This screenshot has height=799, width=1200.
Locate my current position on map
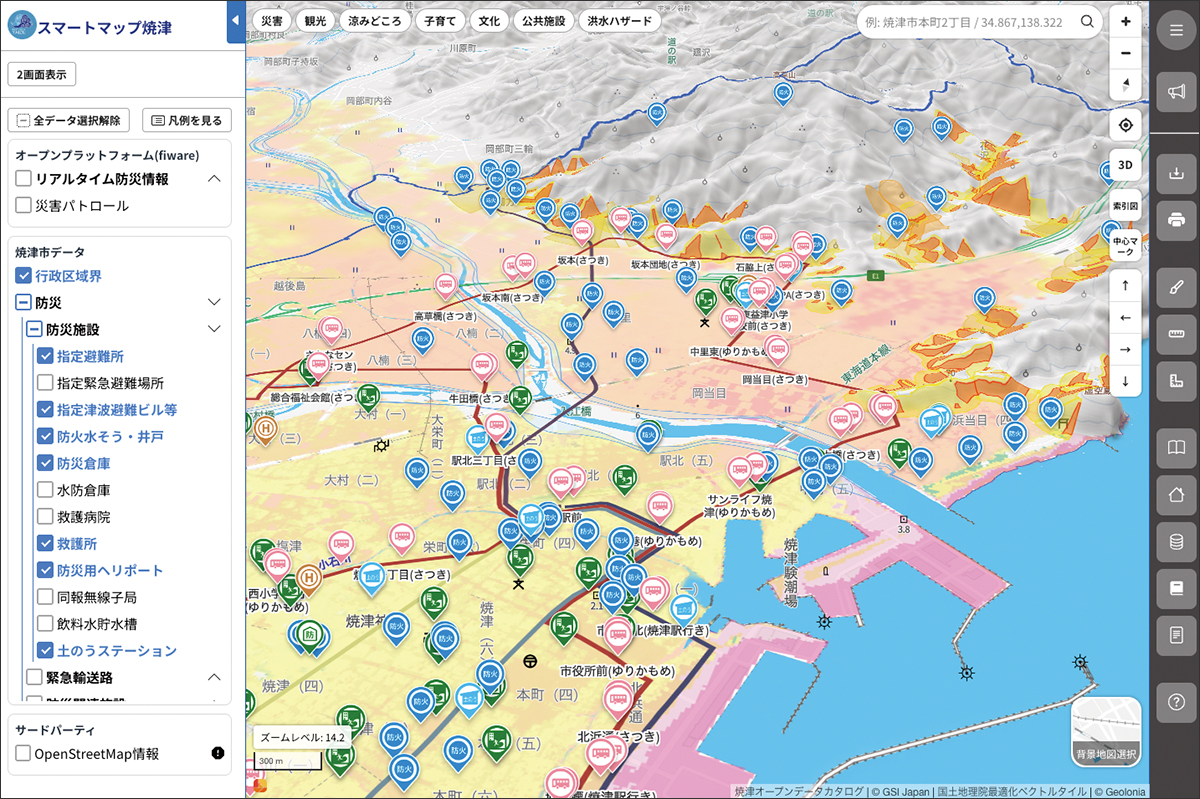point(1126,125)
